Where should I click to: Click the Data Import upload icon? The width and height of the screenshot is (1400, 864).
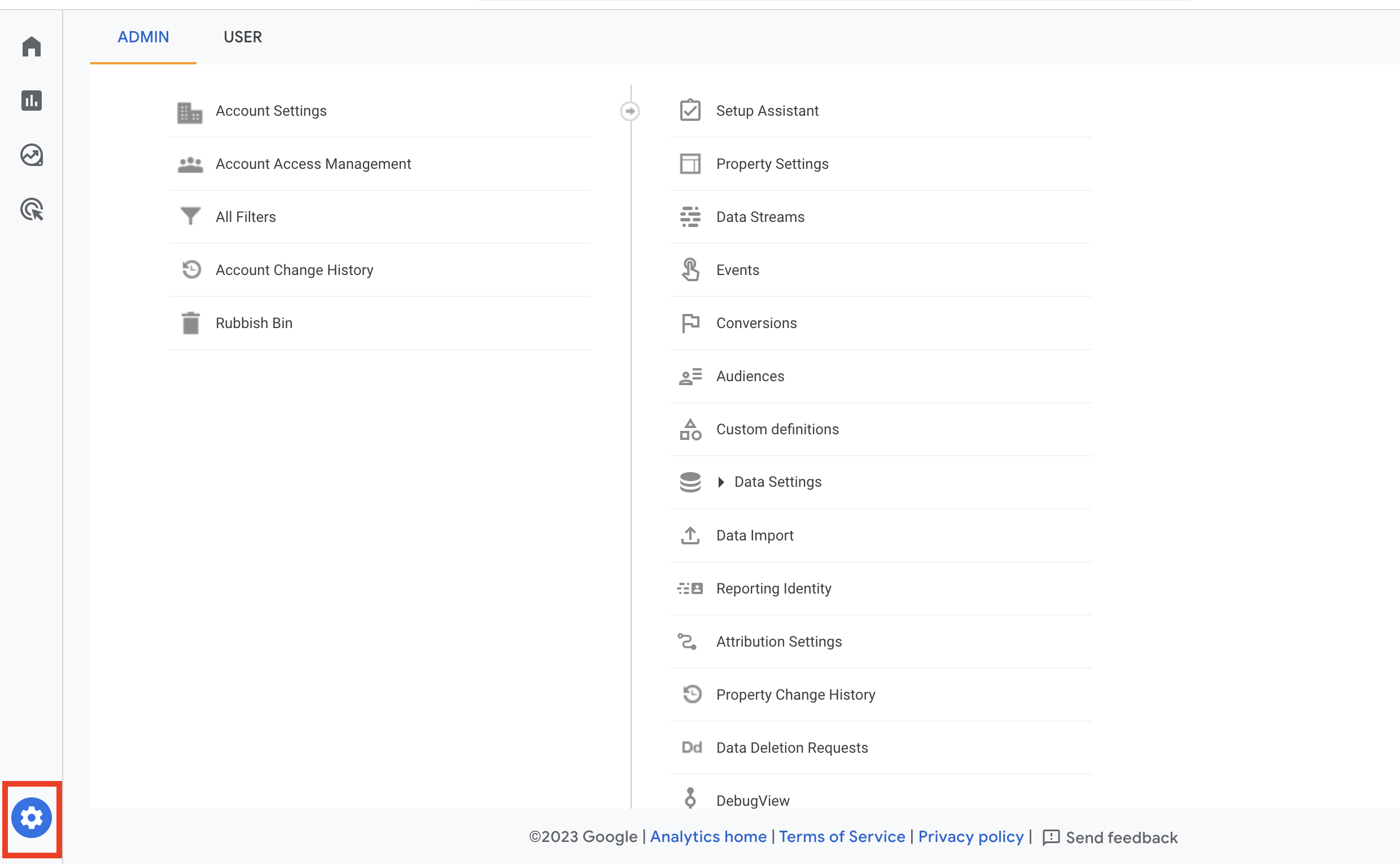click(690, 535)
